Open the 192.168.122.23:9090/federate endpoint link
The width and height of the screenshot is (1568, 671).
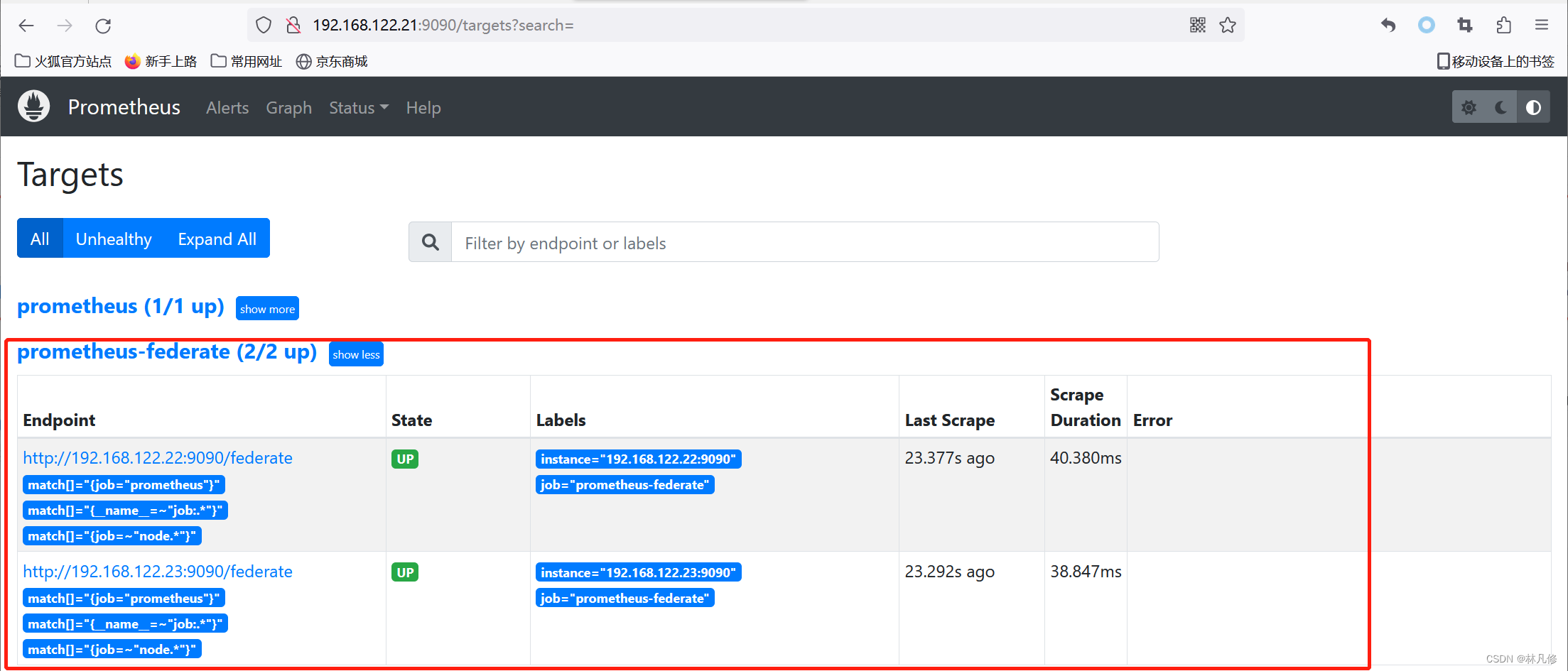click(158, 572)
